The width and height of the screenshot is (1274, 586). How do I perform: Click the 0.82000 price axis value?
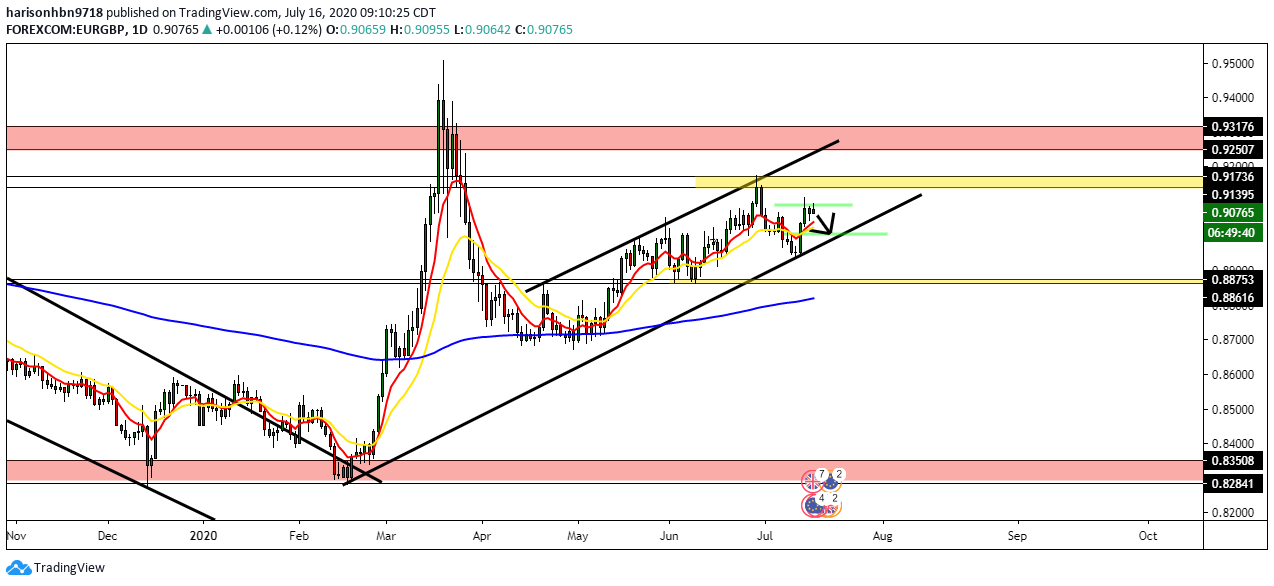(1232, 513)
